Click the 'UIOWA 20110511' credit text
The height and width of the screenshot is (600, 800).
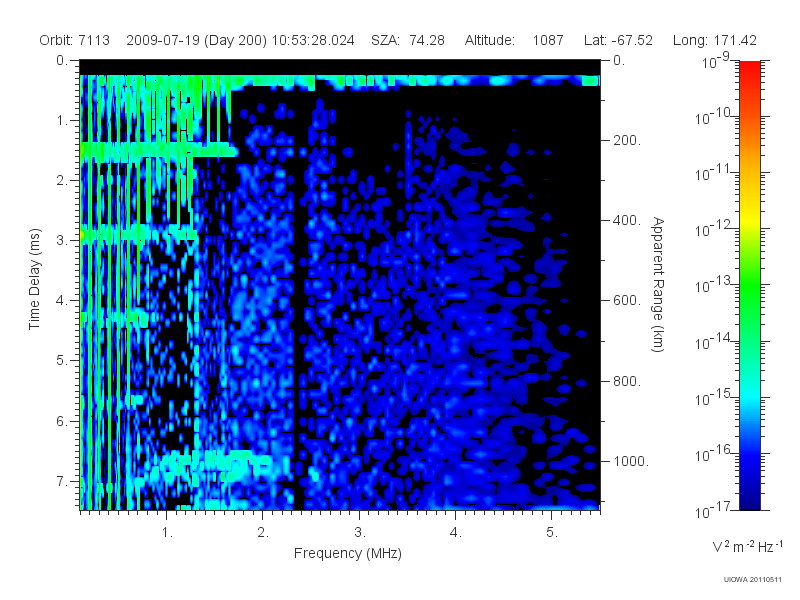tap(753, 579)
